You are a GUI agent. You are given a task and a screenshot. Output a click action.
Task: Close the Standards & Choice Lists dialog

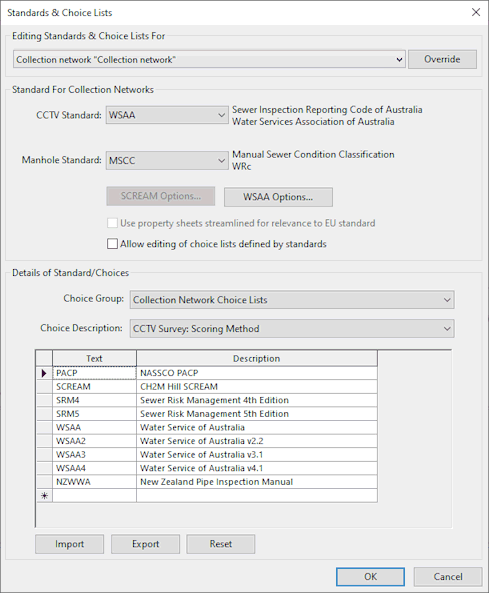[x=476, y=12]
